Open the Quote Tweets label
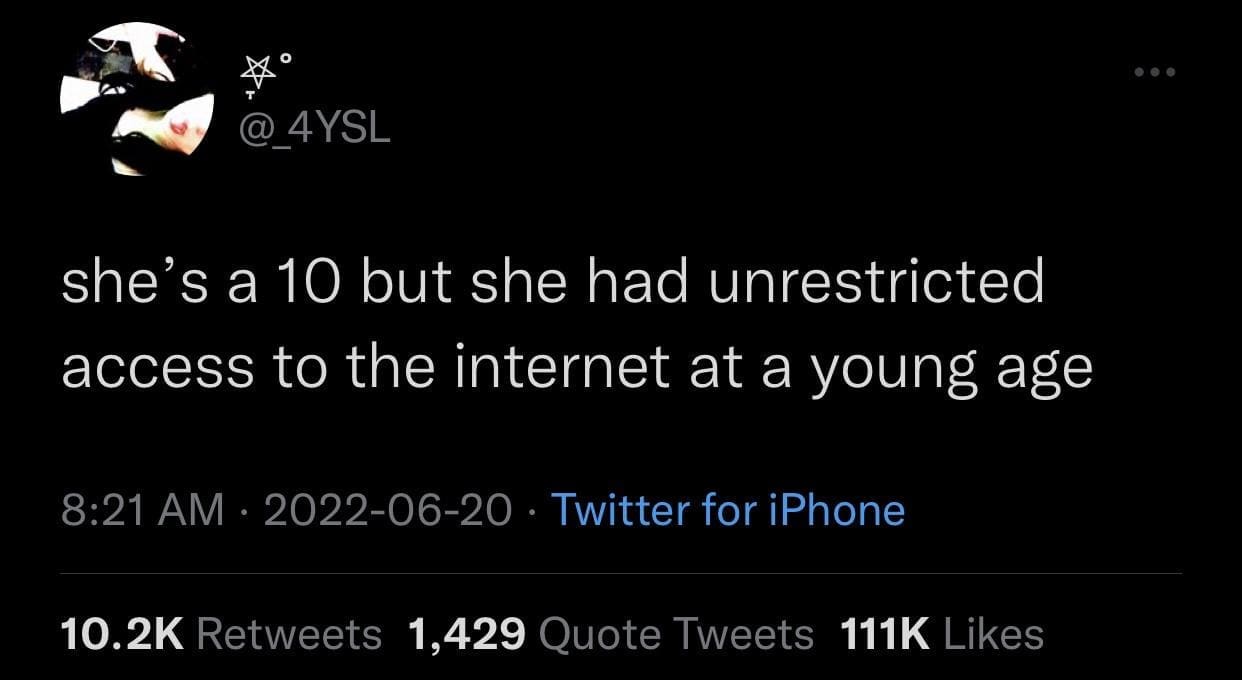The image size is (1242, 680). [676, 633]
